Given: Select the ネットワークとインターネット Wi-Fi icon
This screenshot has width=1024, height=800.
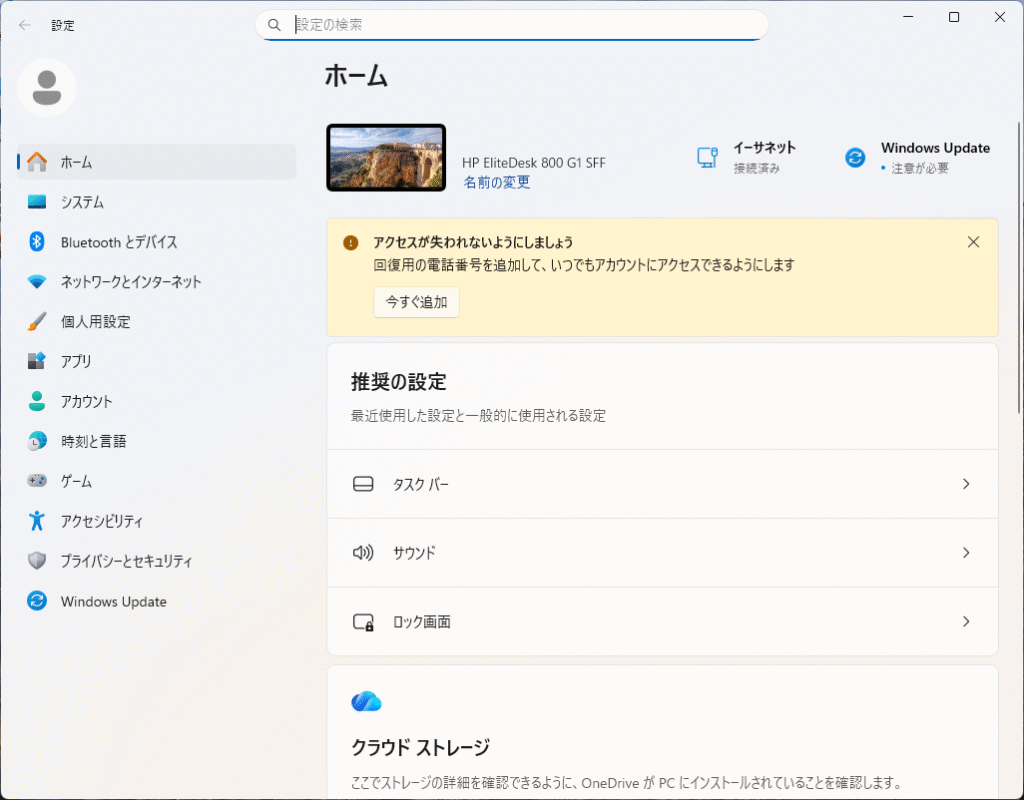Looking at the screenshot, I should click(x=37, y=282).
